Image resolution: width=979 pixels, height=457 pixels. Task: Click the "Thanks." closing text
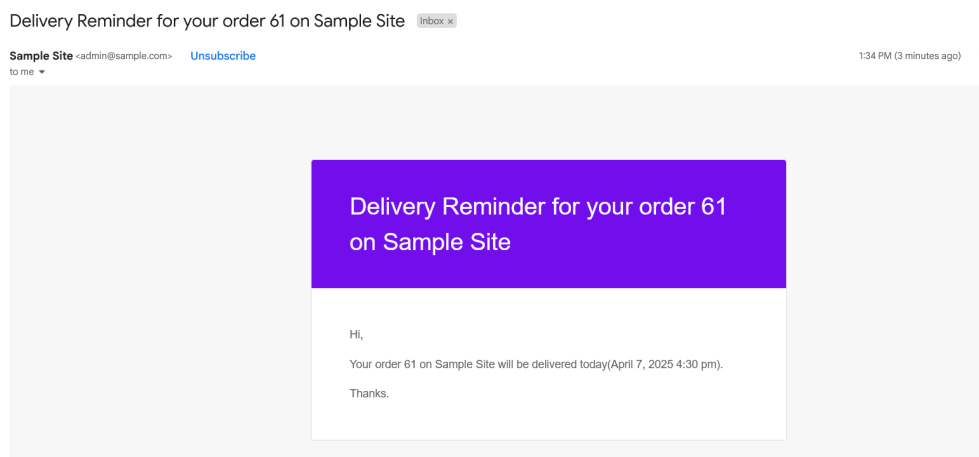(369, 393)
